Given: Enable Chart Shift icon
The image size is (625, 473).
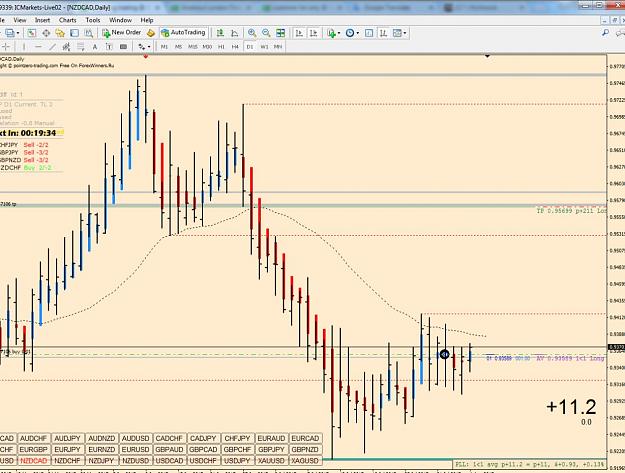Looking at the screenshot, I should point(314,33).
